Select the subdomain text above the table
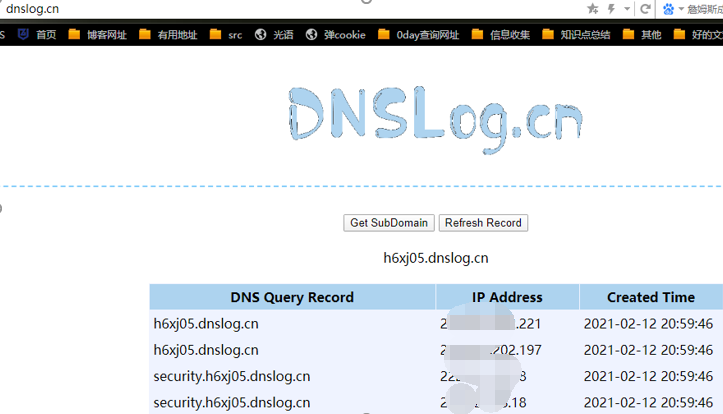 tap(436, 258)
